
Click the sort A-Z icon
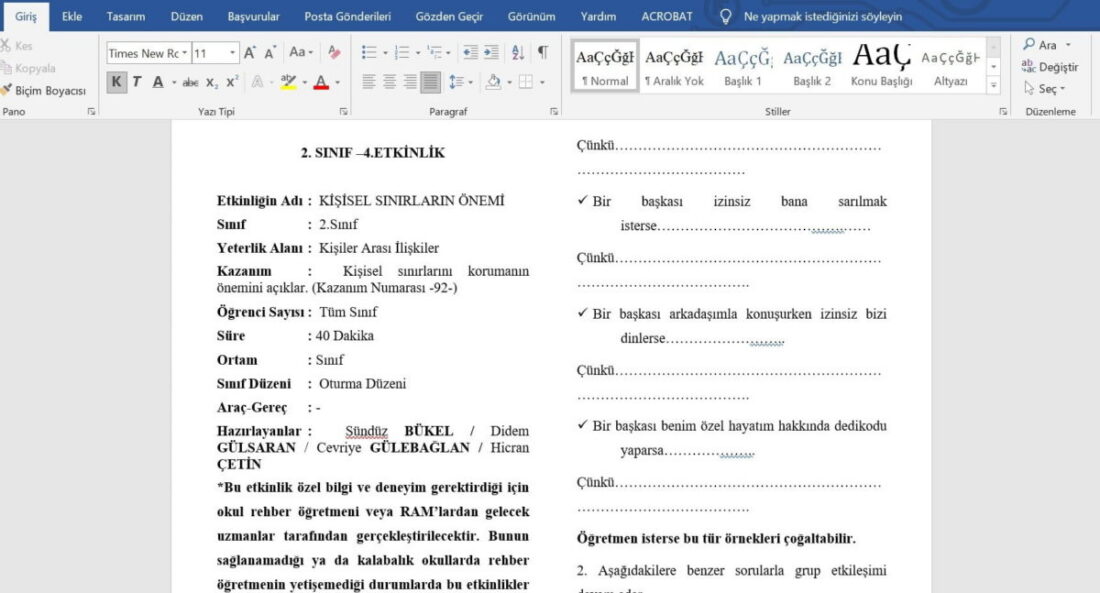coord(518,52)
